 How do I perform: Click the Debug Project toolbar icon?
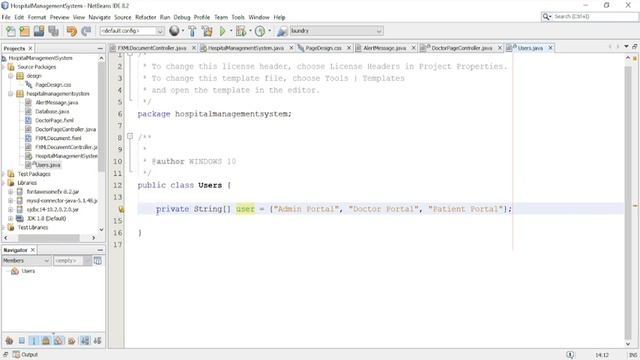(241, 31)
